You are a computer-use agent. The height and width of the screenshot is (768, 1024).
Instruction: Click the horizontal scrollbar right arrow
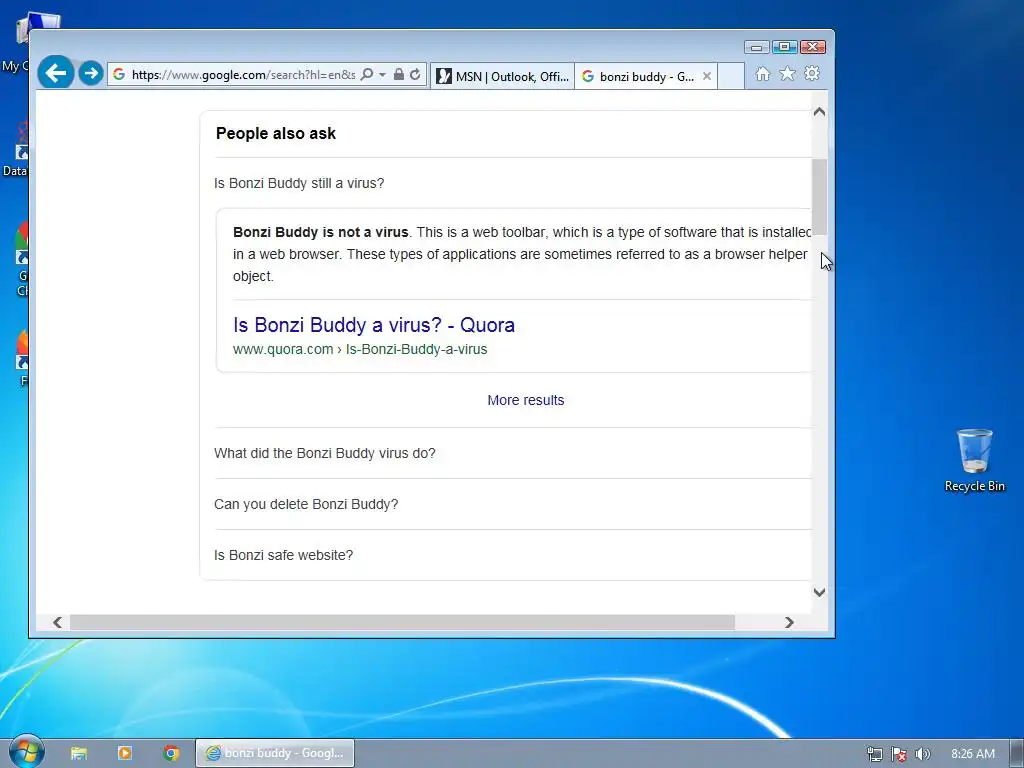[789, 622]
